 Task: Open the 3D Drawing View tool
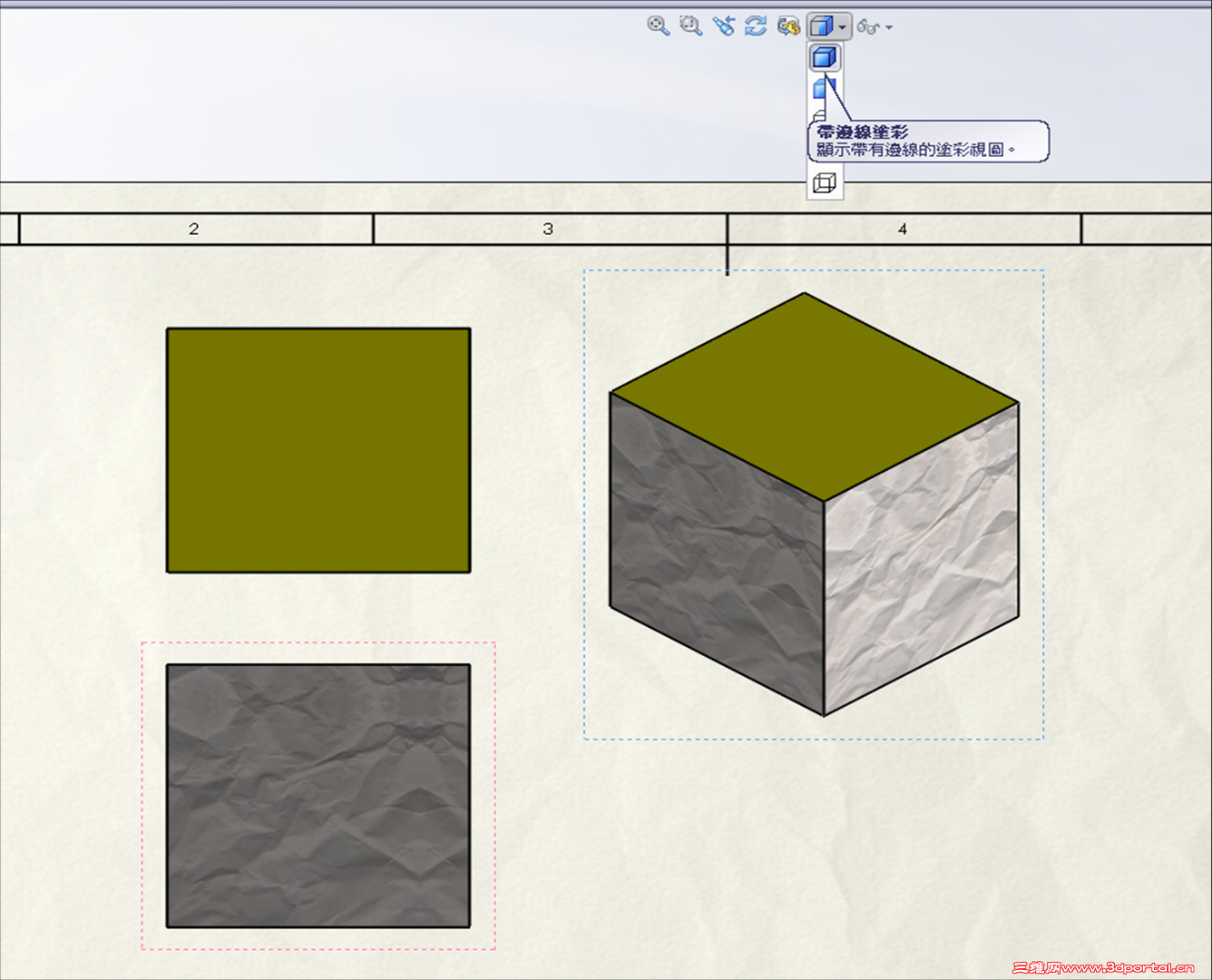[x=788, y=26]
